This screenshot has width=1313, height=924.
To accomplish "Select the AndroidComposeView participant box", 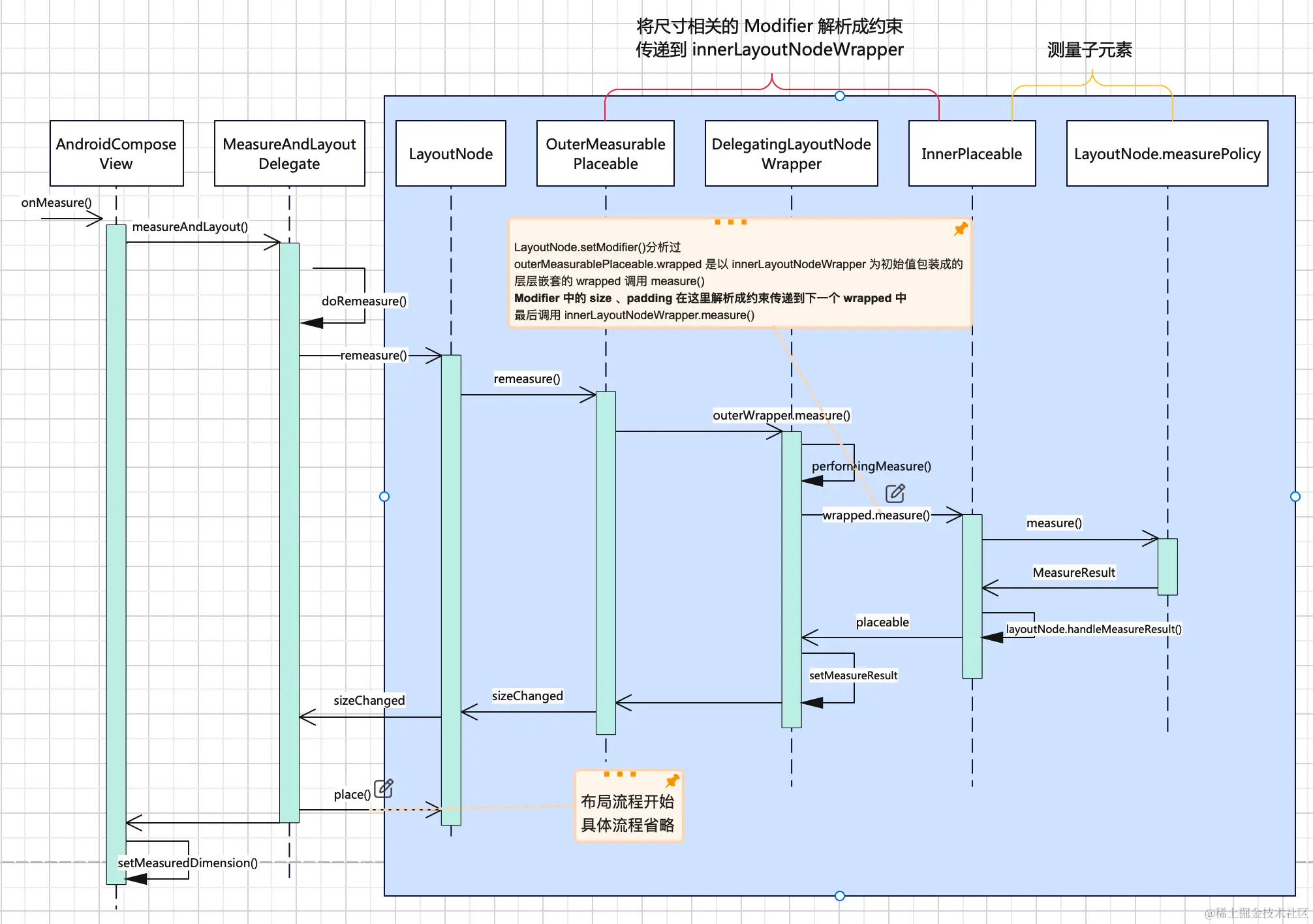I will pos(116,153).
